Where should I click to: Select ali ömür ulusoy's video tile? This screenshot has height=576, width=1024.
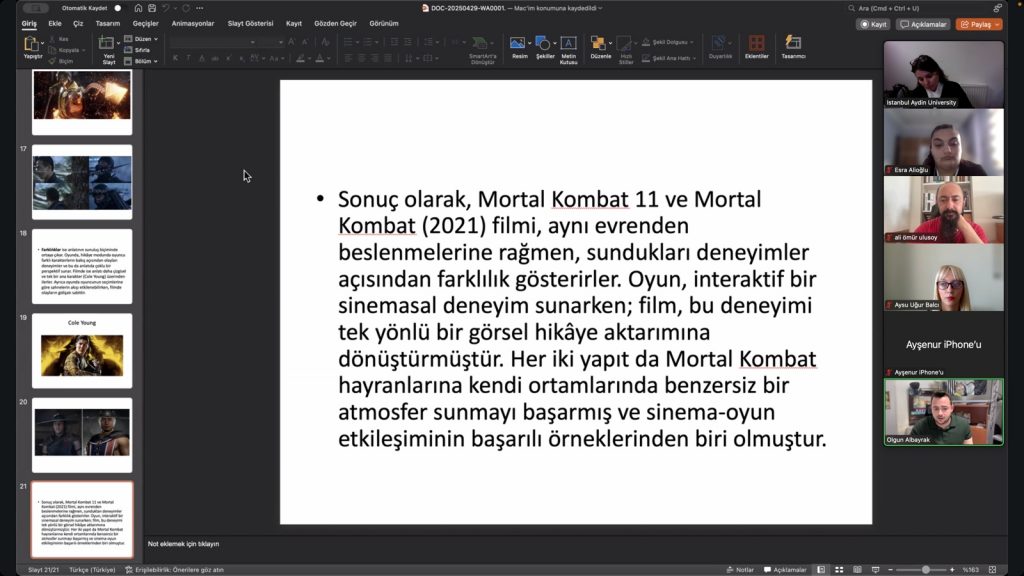944,210
